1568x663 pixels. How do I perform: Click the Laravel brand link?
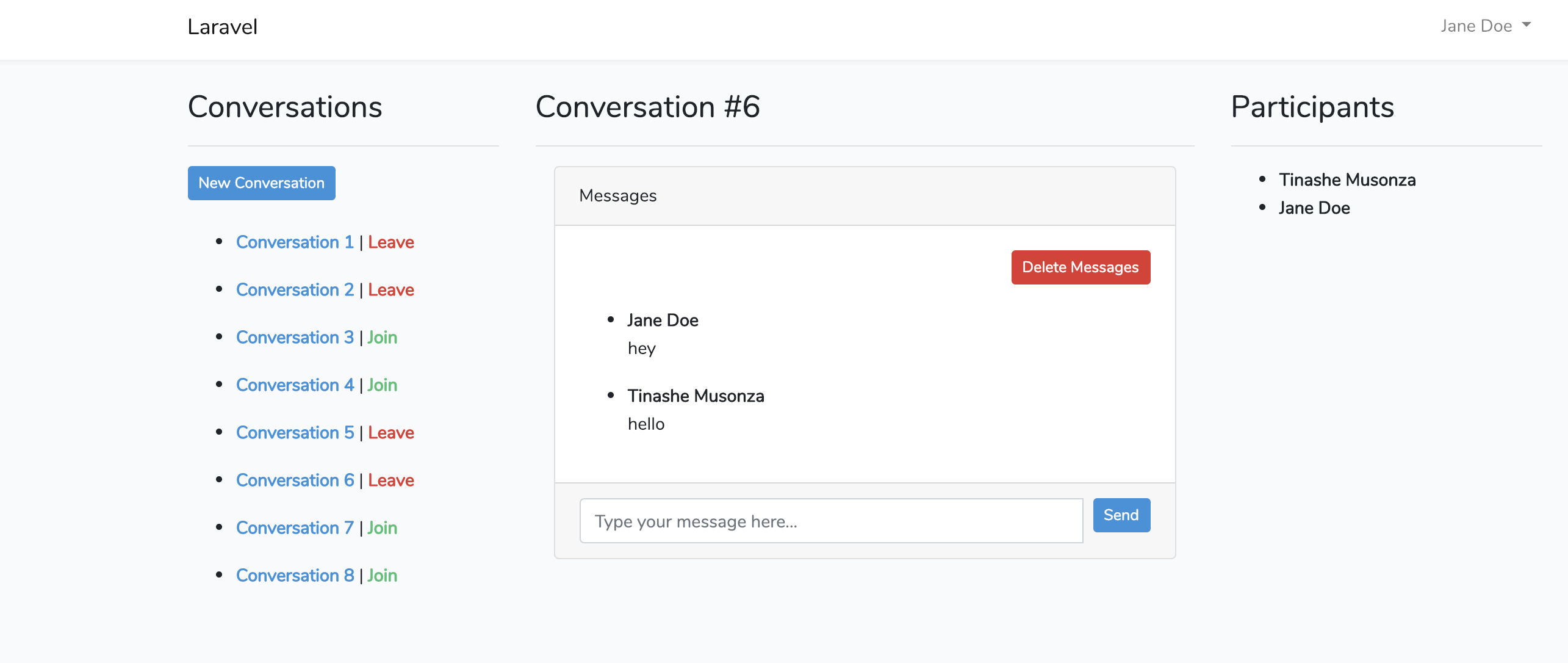pos(222,27)
